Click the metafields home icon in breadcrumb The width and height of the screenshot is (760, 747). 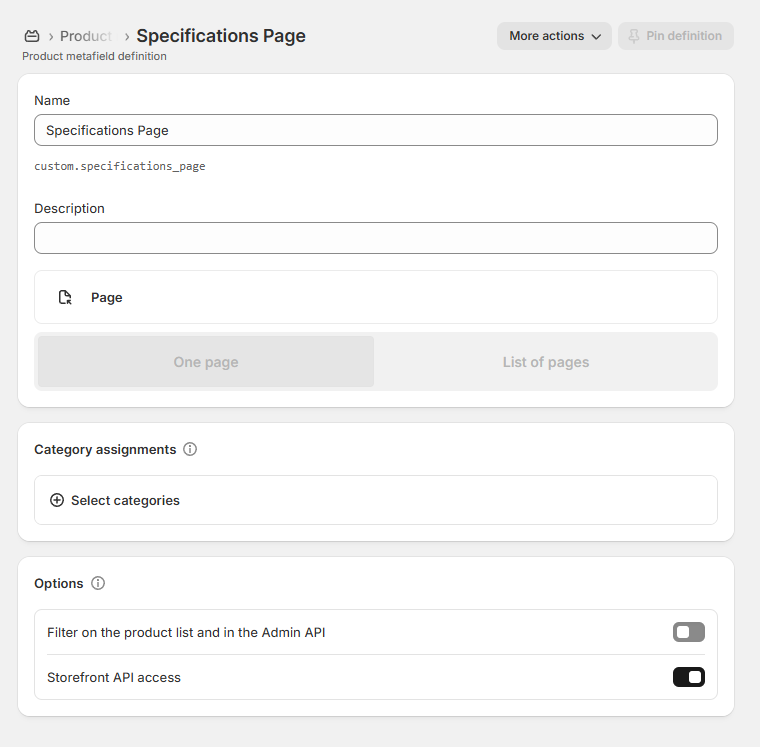[x=32, y=36]
